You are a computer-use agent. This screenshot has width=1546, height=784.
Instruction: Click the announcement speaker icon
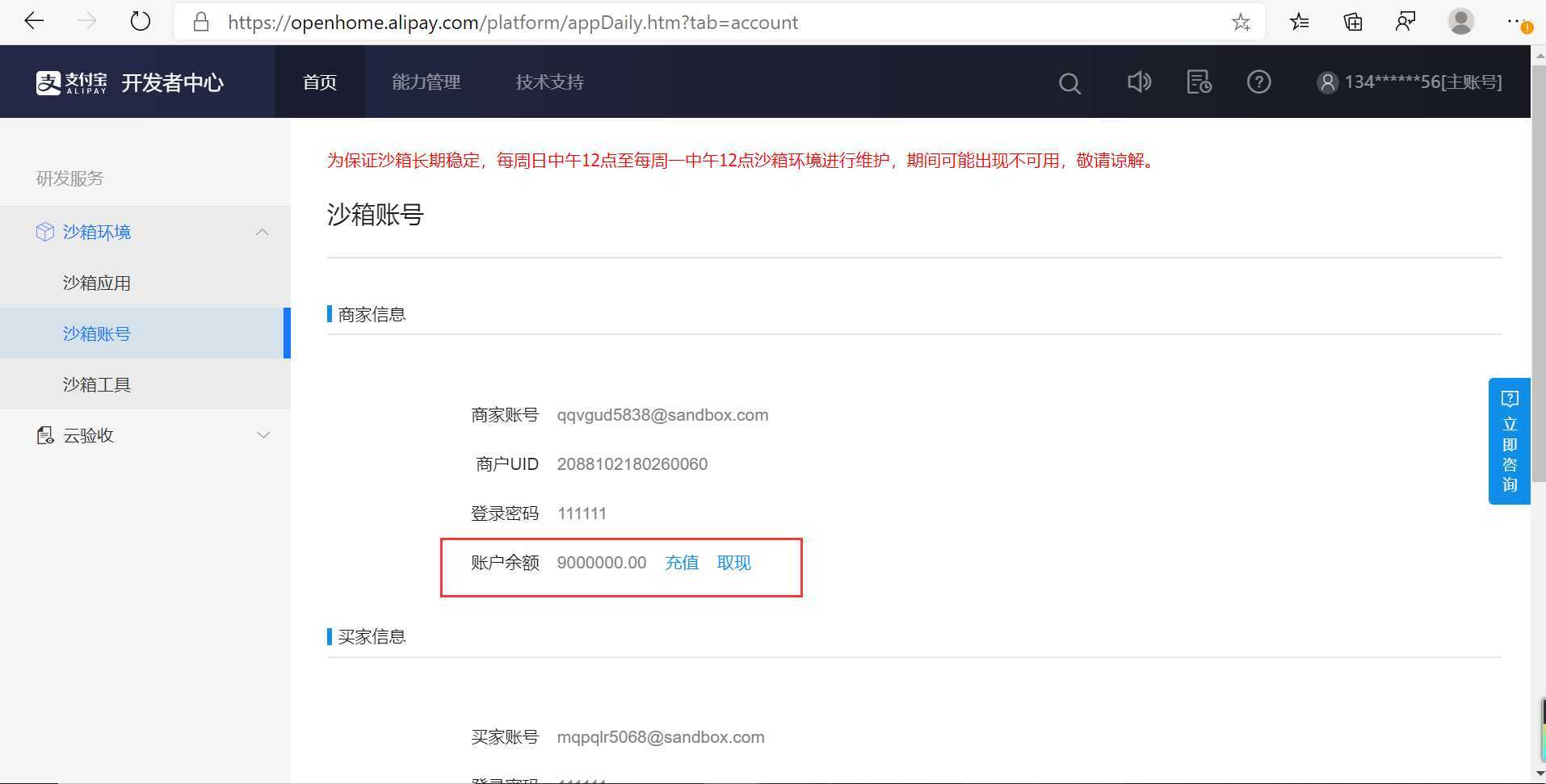(1138, 82)
